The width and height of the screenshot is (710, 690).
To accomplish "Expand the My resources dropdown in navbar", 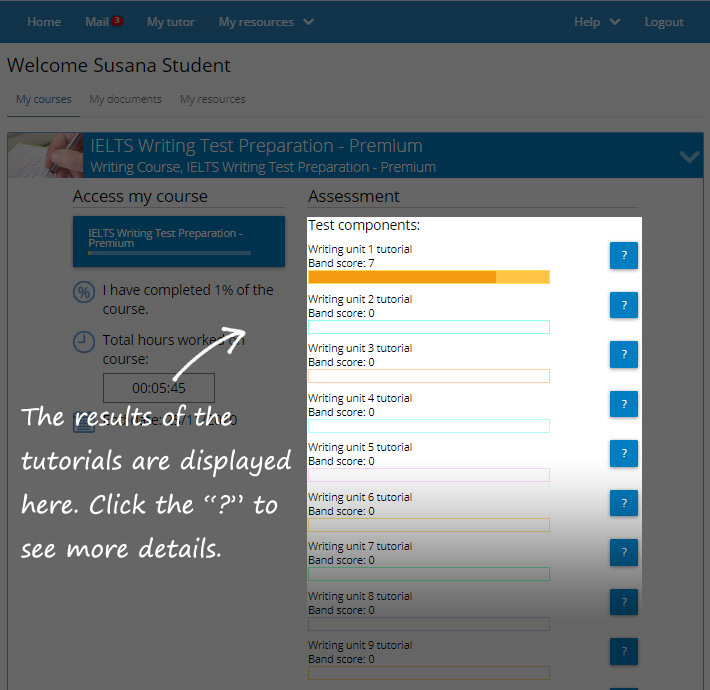I will [266, 22].
